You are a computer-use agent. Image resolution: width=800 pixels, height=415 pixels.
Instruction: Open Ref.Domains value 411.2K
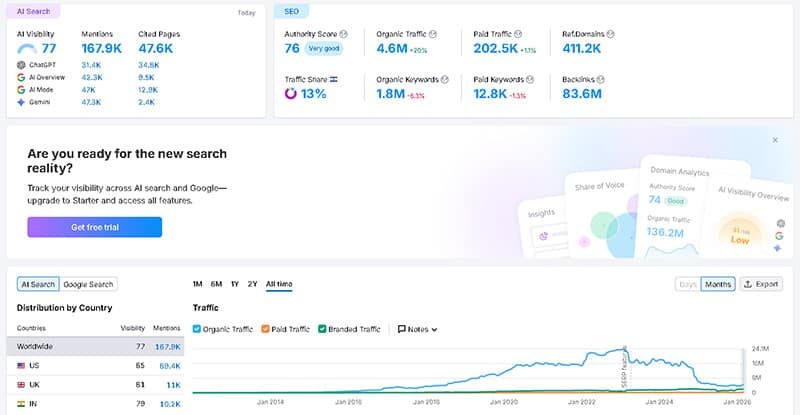582,48
